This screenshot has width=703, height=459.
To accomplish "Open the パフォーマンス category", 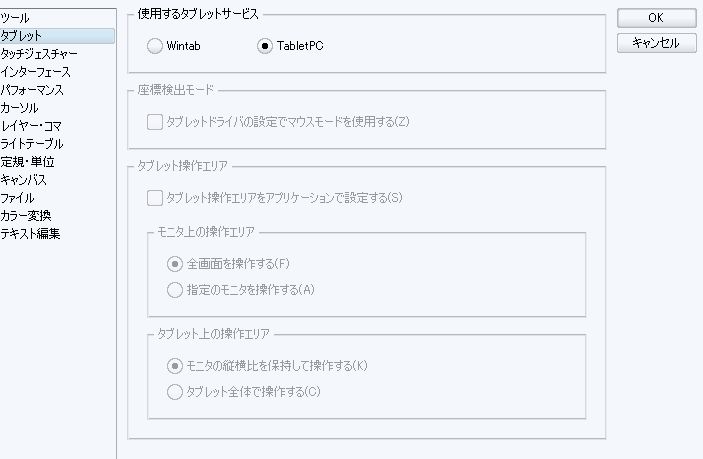I will pyautogui.click(x=34, y=90).
